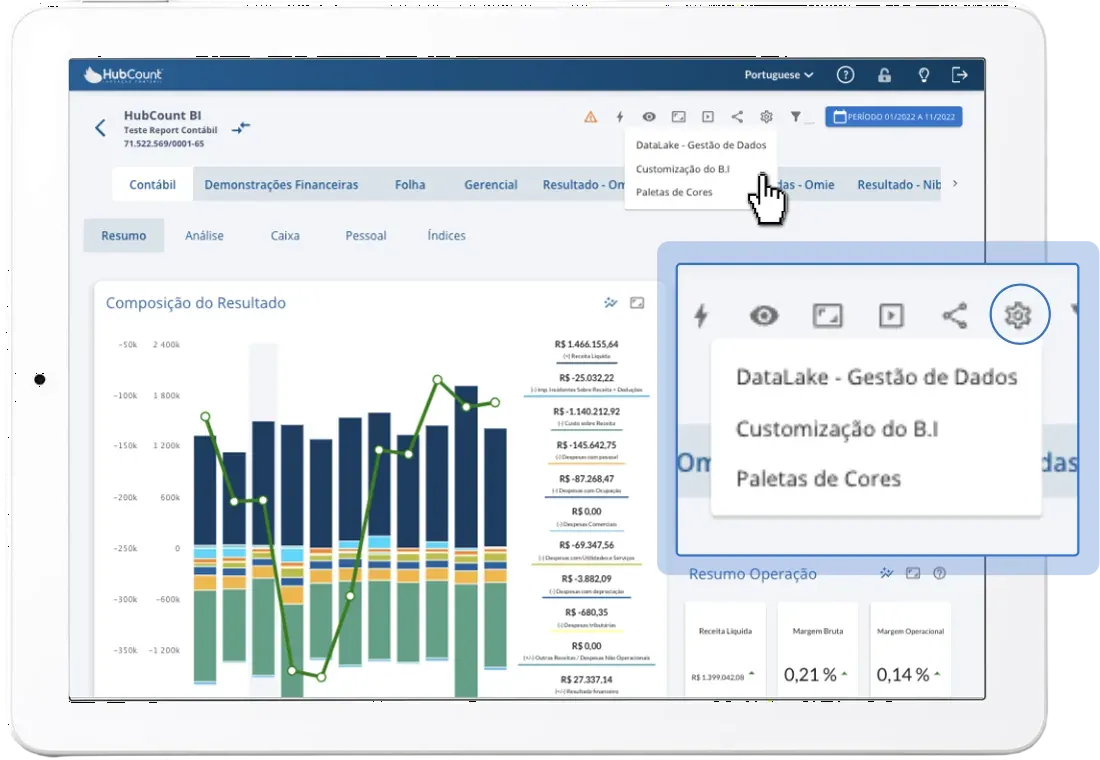Click the HubCount BI report title
This screenshot has width=1100, height=760.
163,115
